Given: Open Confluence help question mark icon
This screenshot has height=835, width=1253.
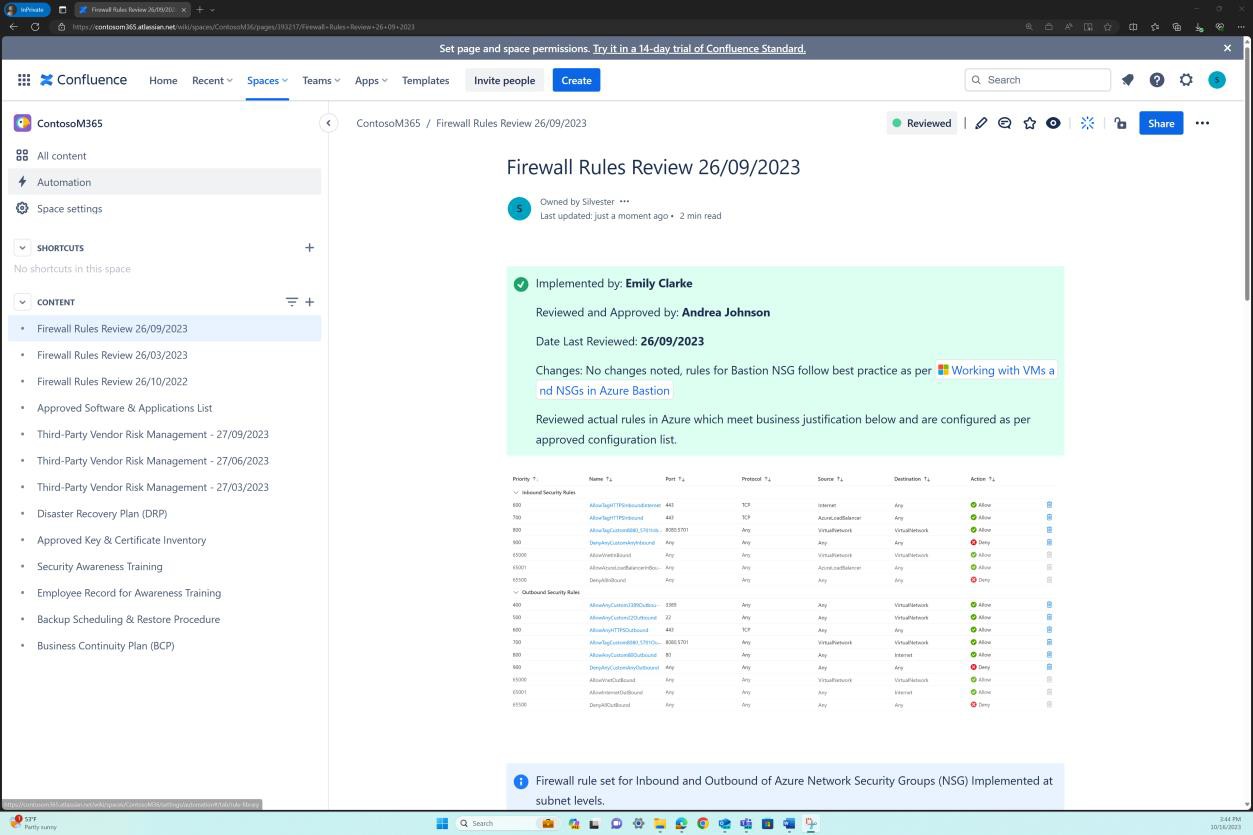Looking at the screenshot, I should (1157, 79).
